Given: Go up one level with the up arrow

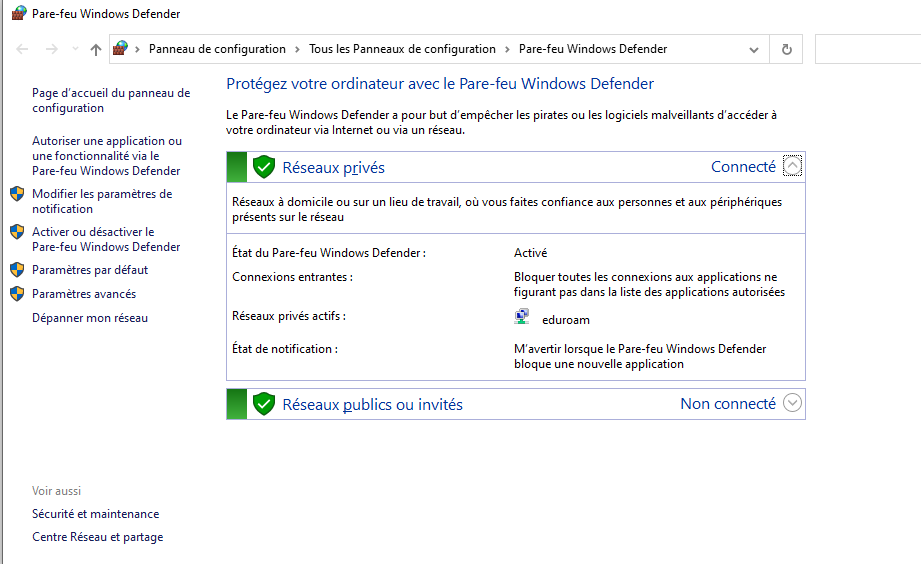Looking at the screenshot, I should click(96, 49).
